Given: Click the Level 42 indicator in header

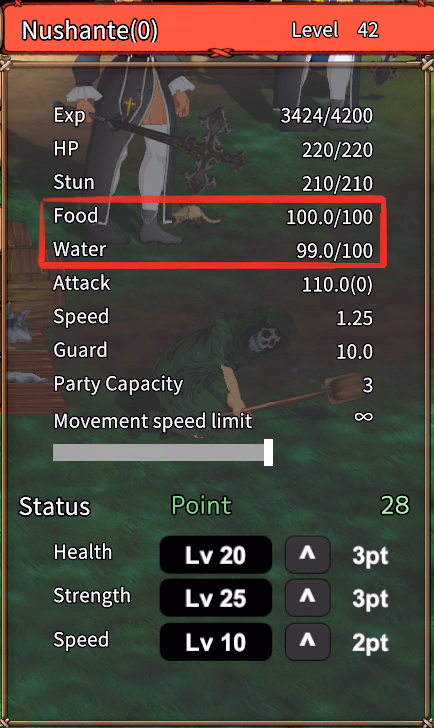Looking at the screenshot, I should [335, 30].
